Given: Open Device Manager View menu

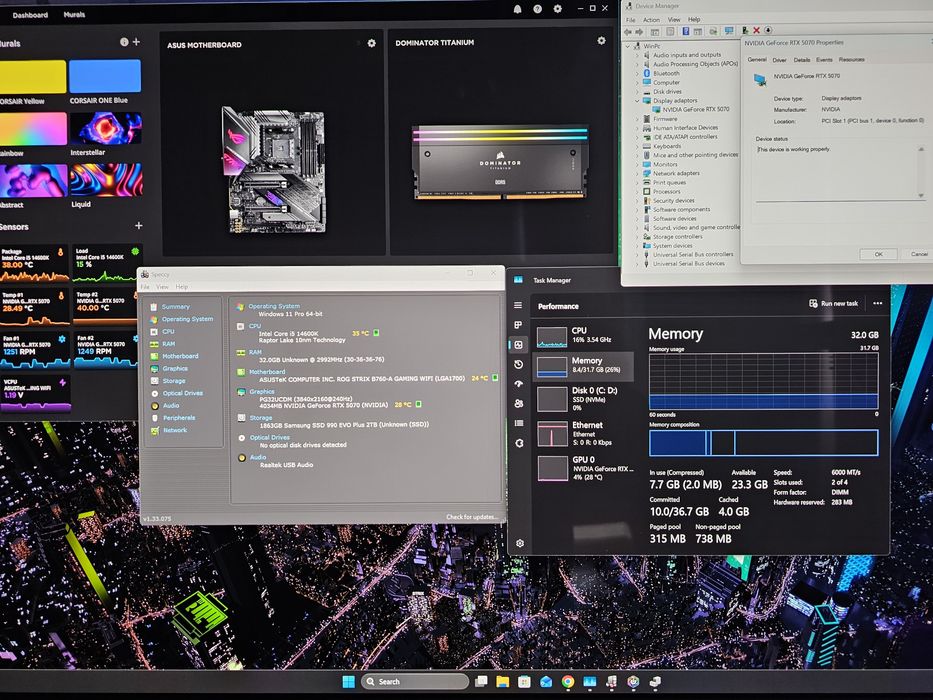Looking at the screenshot, I should coord(674,20).
